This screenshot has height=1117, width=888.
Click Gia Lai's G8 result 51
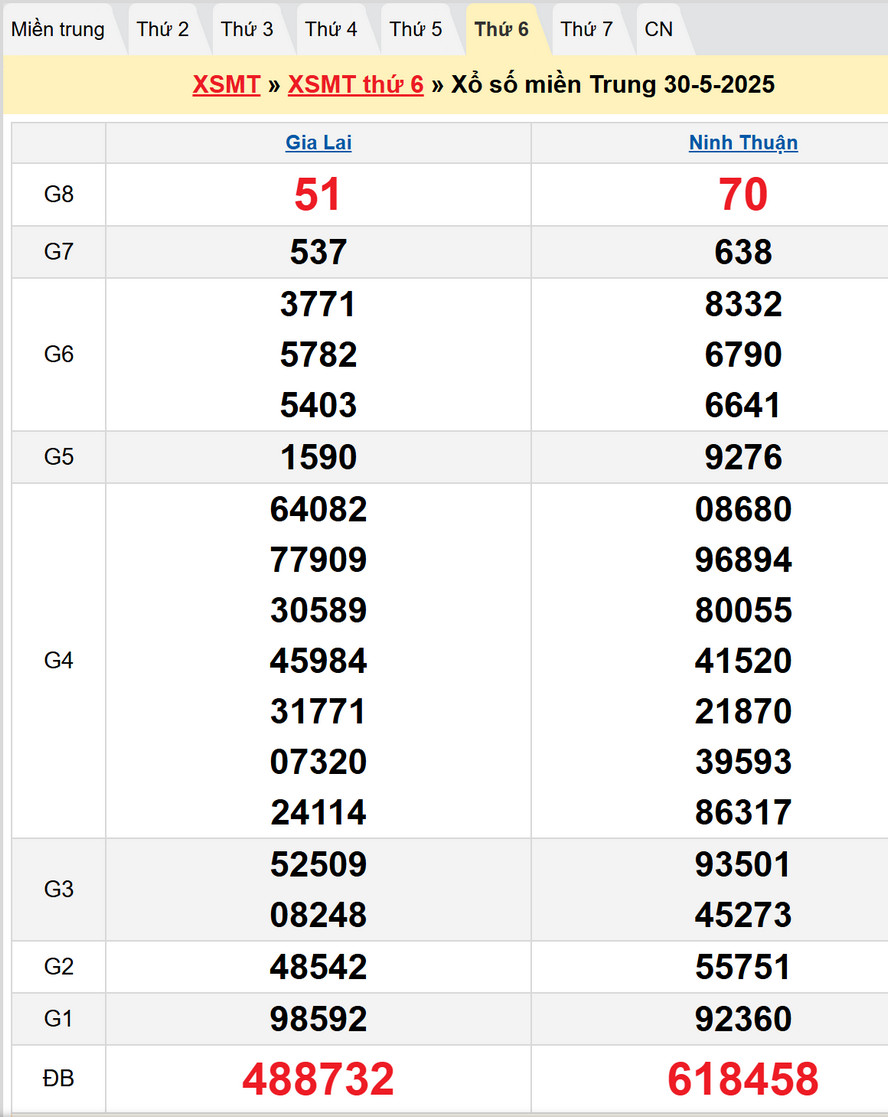click(x=318, y=195)
